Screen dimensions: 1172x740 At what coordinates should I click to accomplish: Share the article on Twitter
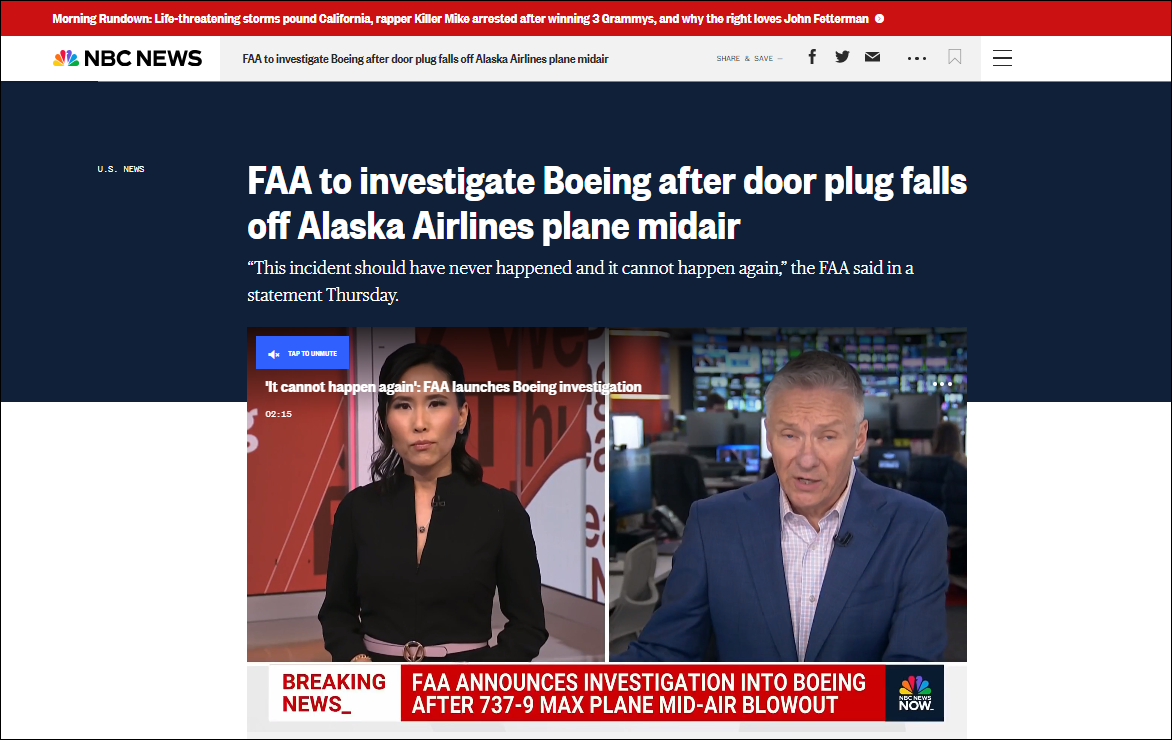842,57
